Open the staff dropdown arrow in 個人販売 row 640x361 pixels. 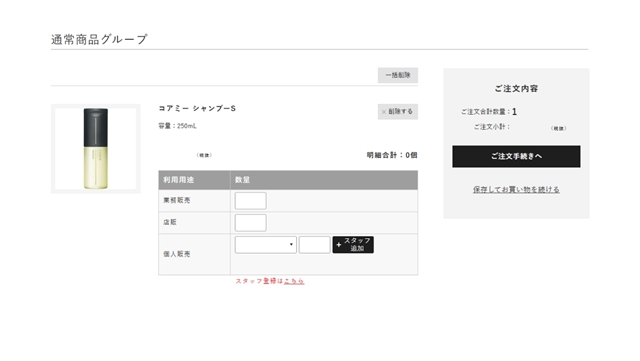[x=291, y=245]
